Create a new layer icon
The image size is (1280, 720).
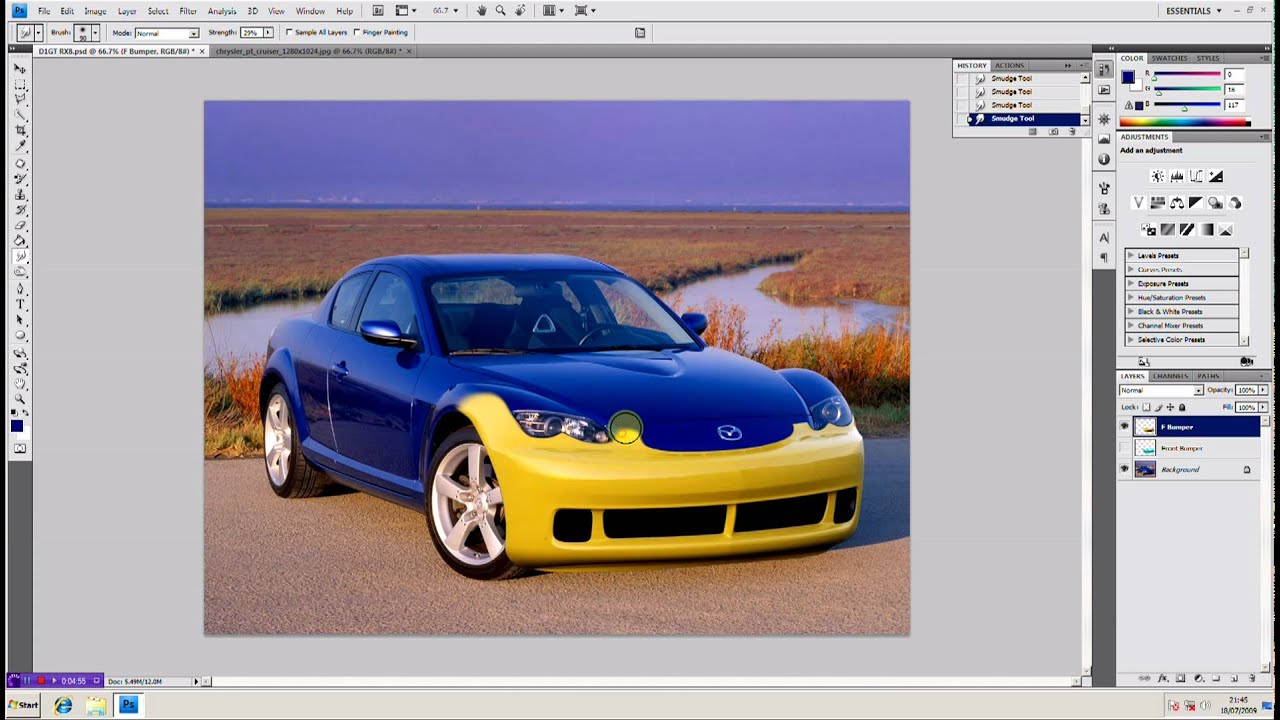pos(1234,679)
